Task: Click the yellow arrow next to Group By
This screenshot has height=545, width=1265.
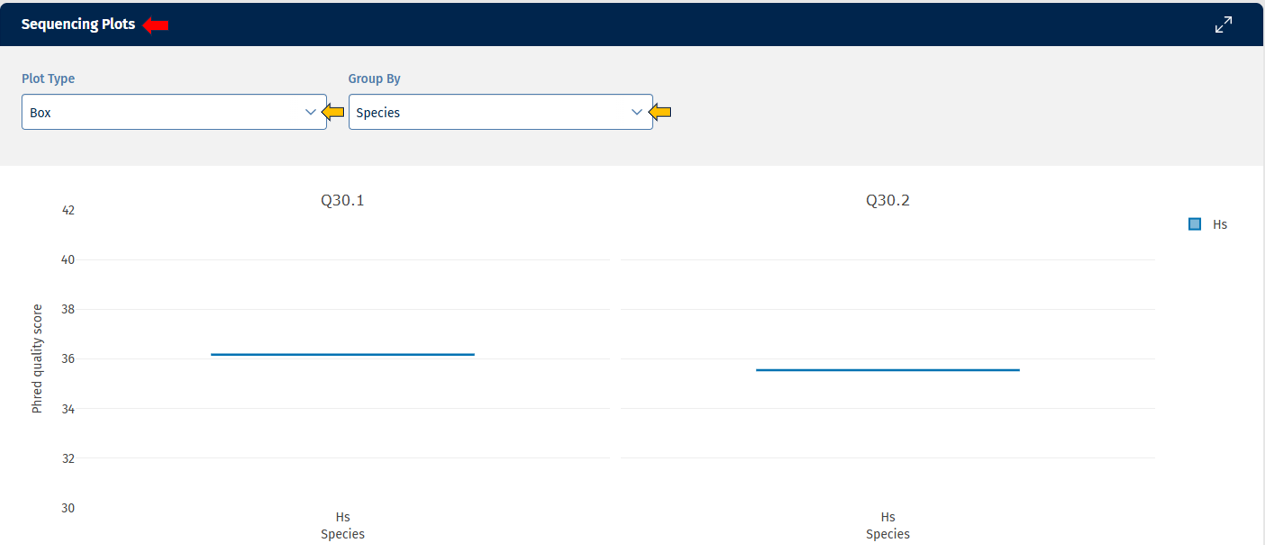Action: click(661, 112)
